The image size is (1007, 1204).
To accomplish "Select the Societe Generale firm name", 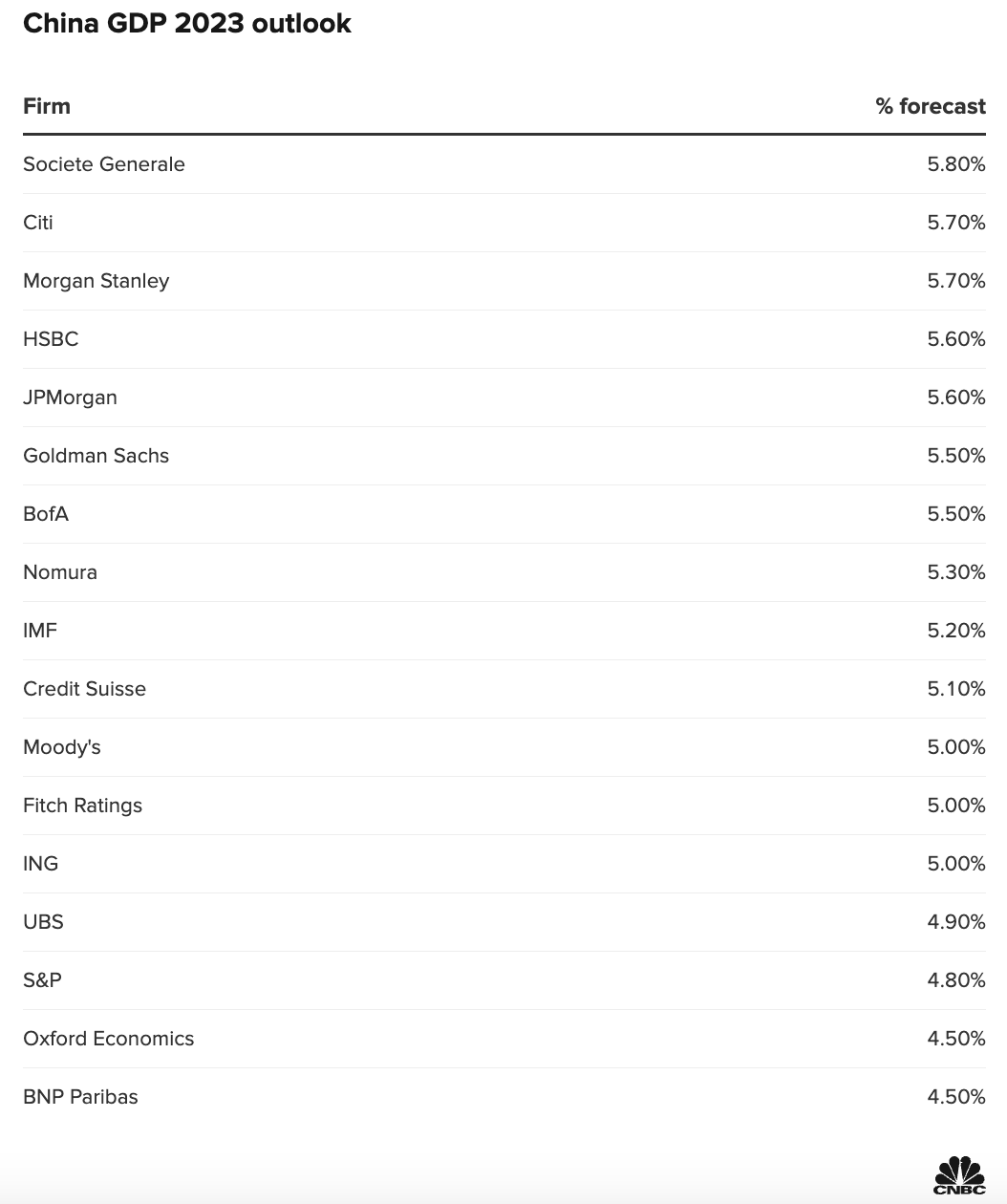I will coord(104,164).
